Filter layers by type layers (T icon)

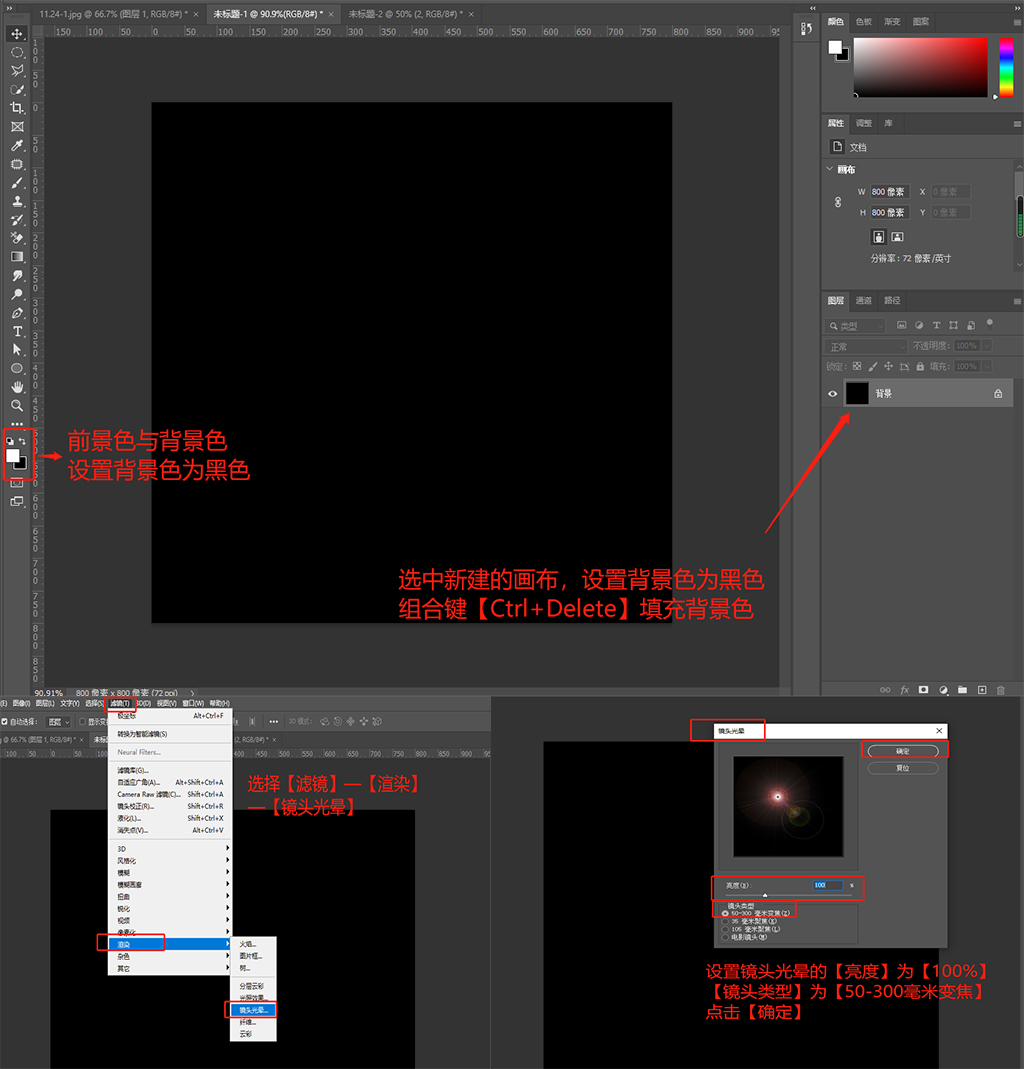coord(936,325)
